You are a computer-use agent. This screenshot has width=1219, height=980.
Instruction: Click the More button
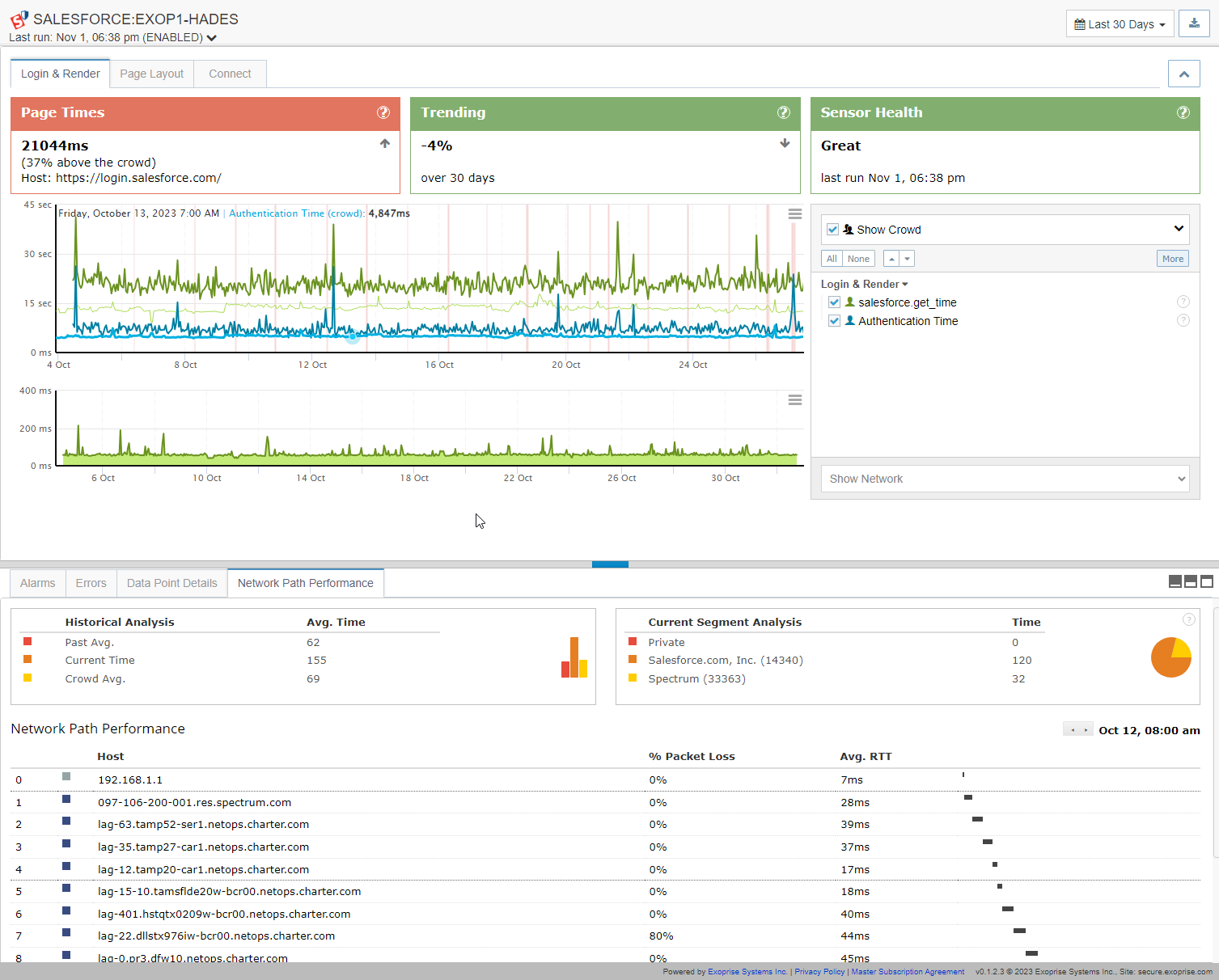click(x=1172, y=259)
